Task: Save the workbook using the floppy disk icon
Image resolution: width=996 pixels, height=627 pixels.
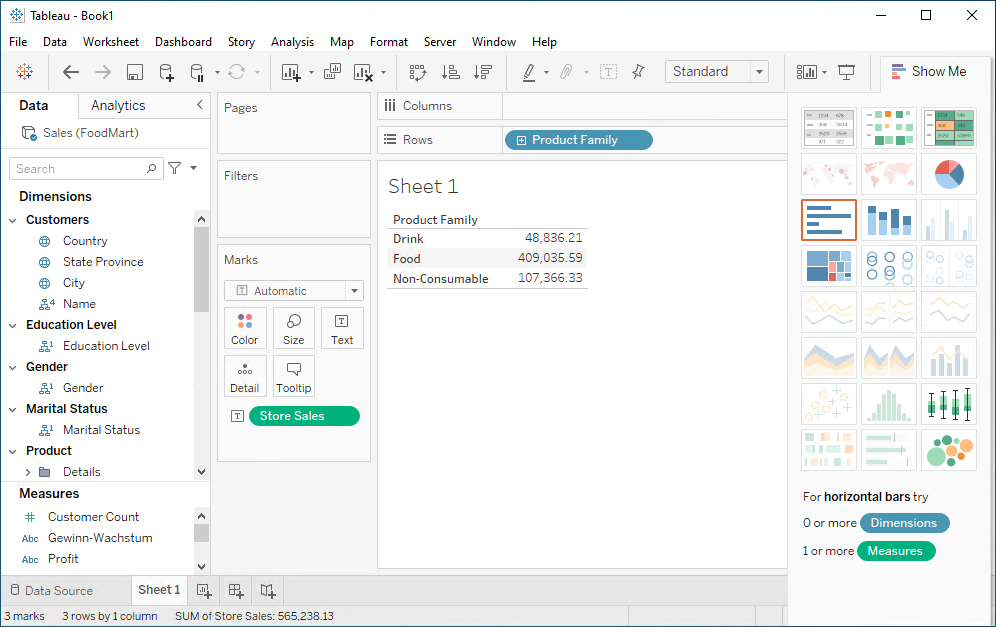Action: [x=135, y=72]
